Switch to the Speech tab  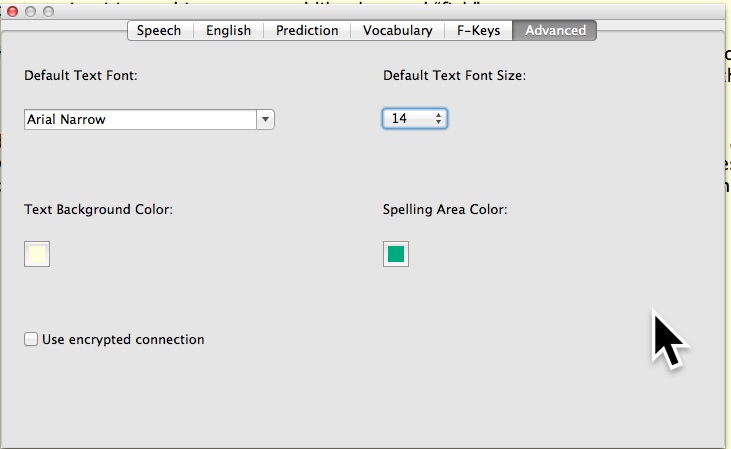159,30
